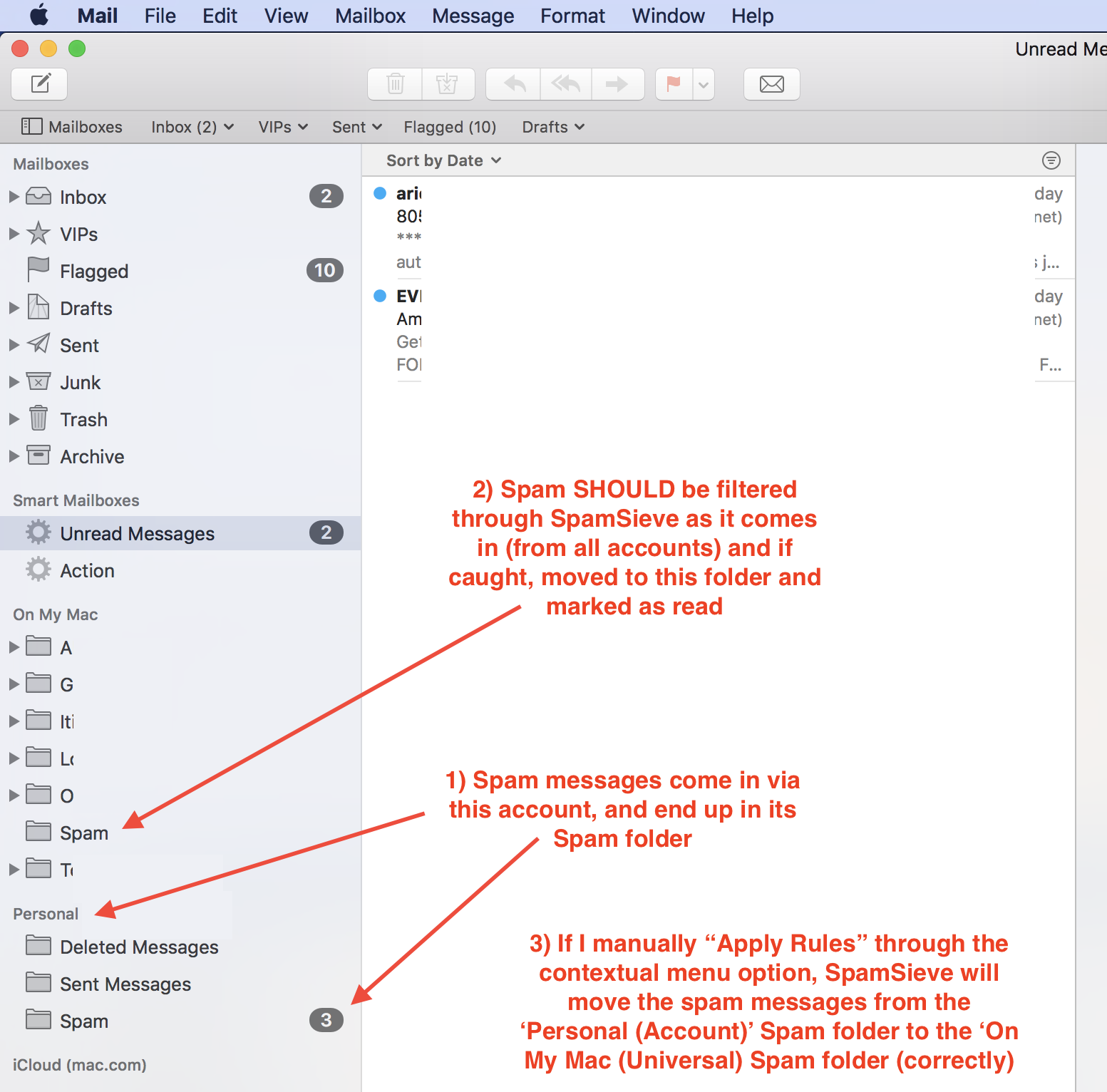Viewport: 1107px width, 1092px height.
Task: Click the iCloud (mac.com) account header
Action: click(80, 1065)
